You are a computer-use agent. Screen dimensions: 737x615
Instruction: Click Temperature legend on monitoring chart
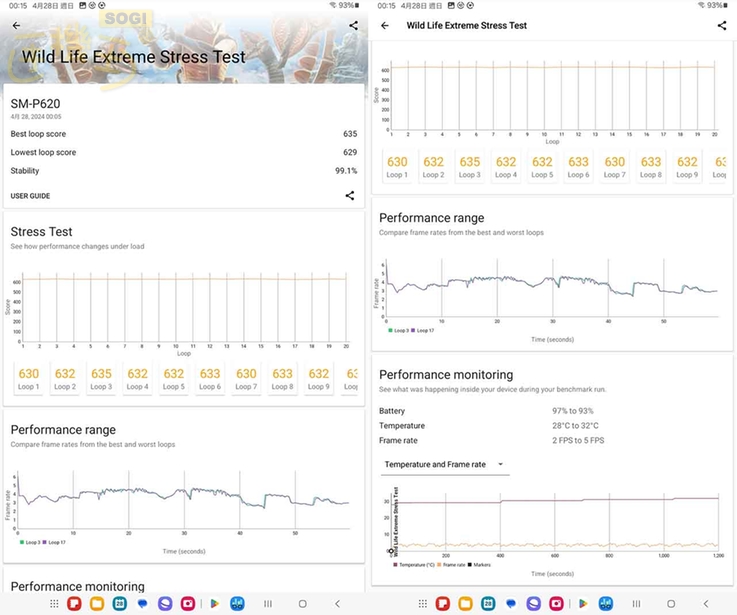coord(414,565)
